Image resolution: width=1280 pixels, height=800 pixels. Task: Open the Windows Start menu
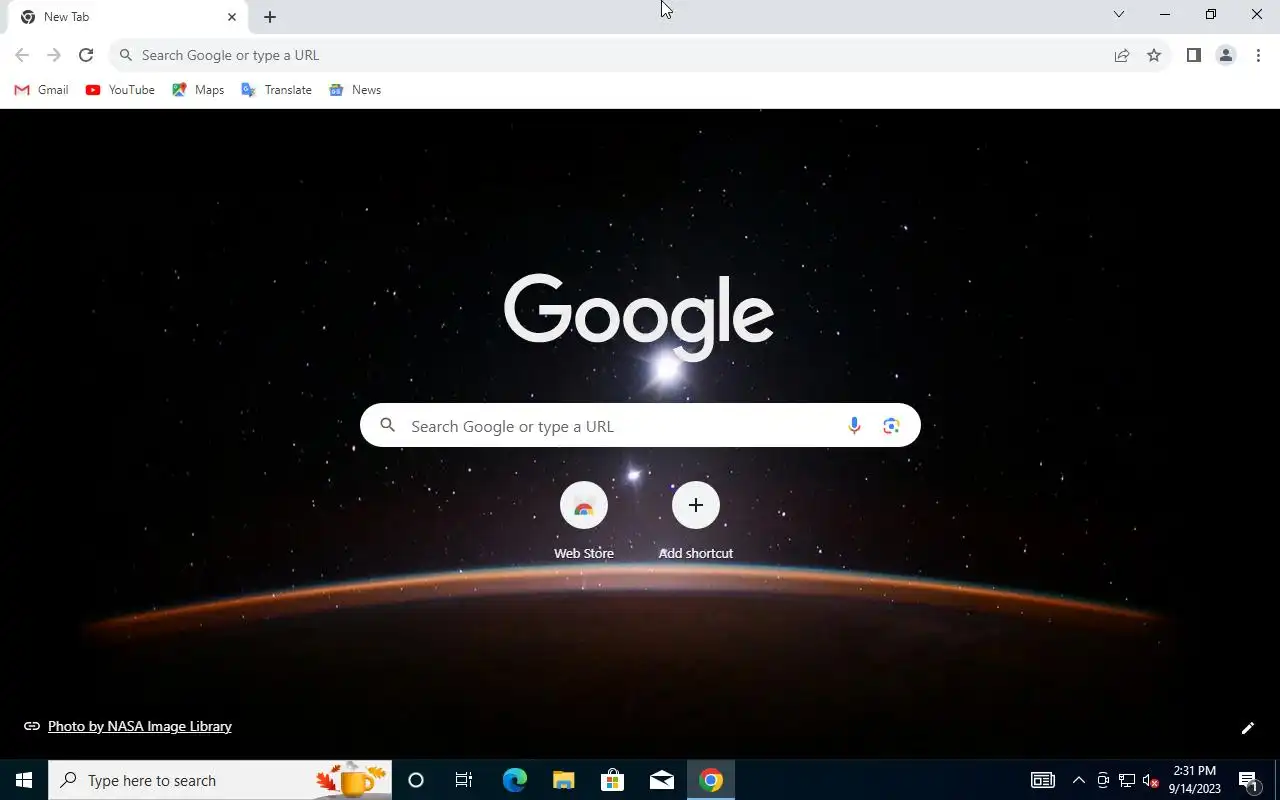pos(24,780)
